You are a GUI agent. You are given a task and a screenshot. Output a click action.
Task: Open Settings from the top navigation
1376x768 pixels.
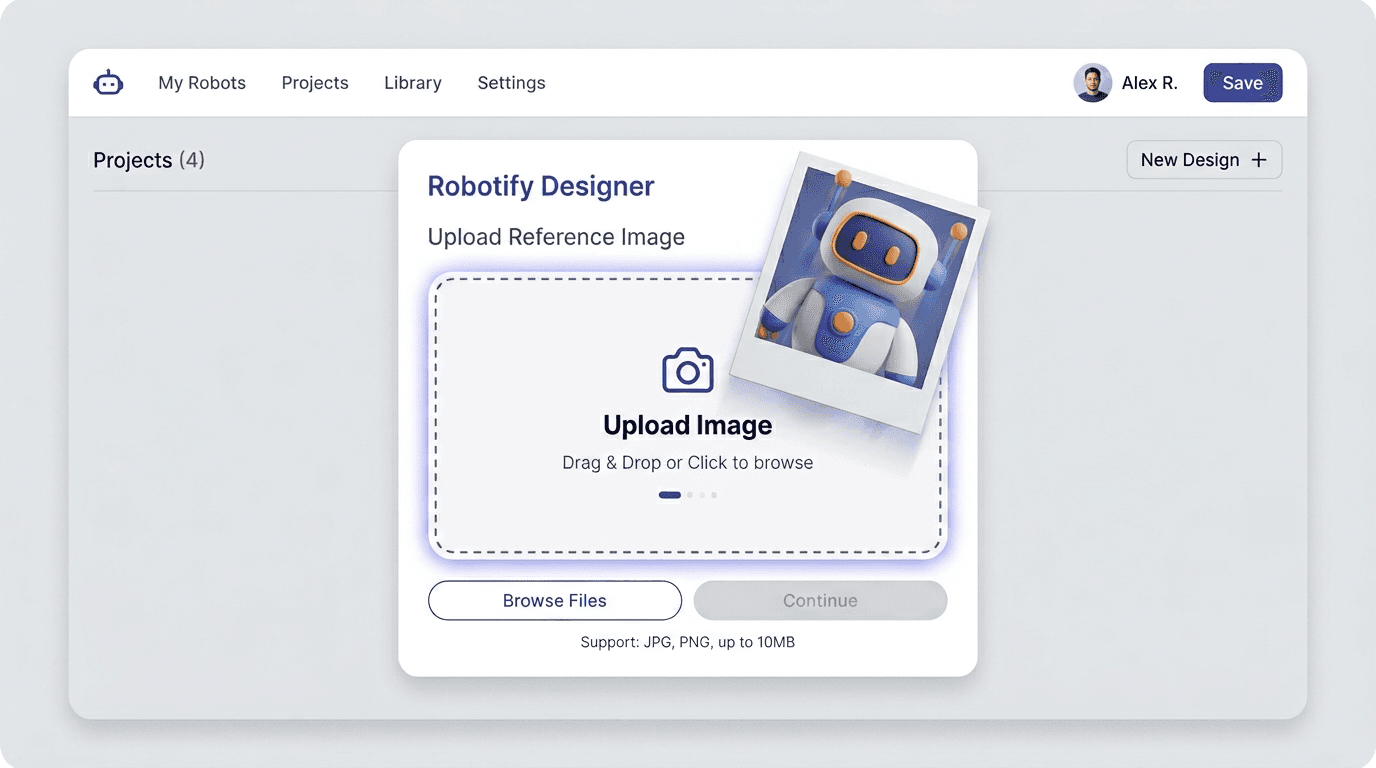pyautogui.click(x=511, y=83)
